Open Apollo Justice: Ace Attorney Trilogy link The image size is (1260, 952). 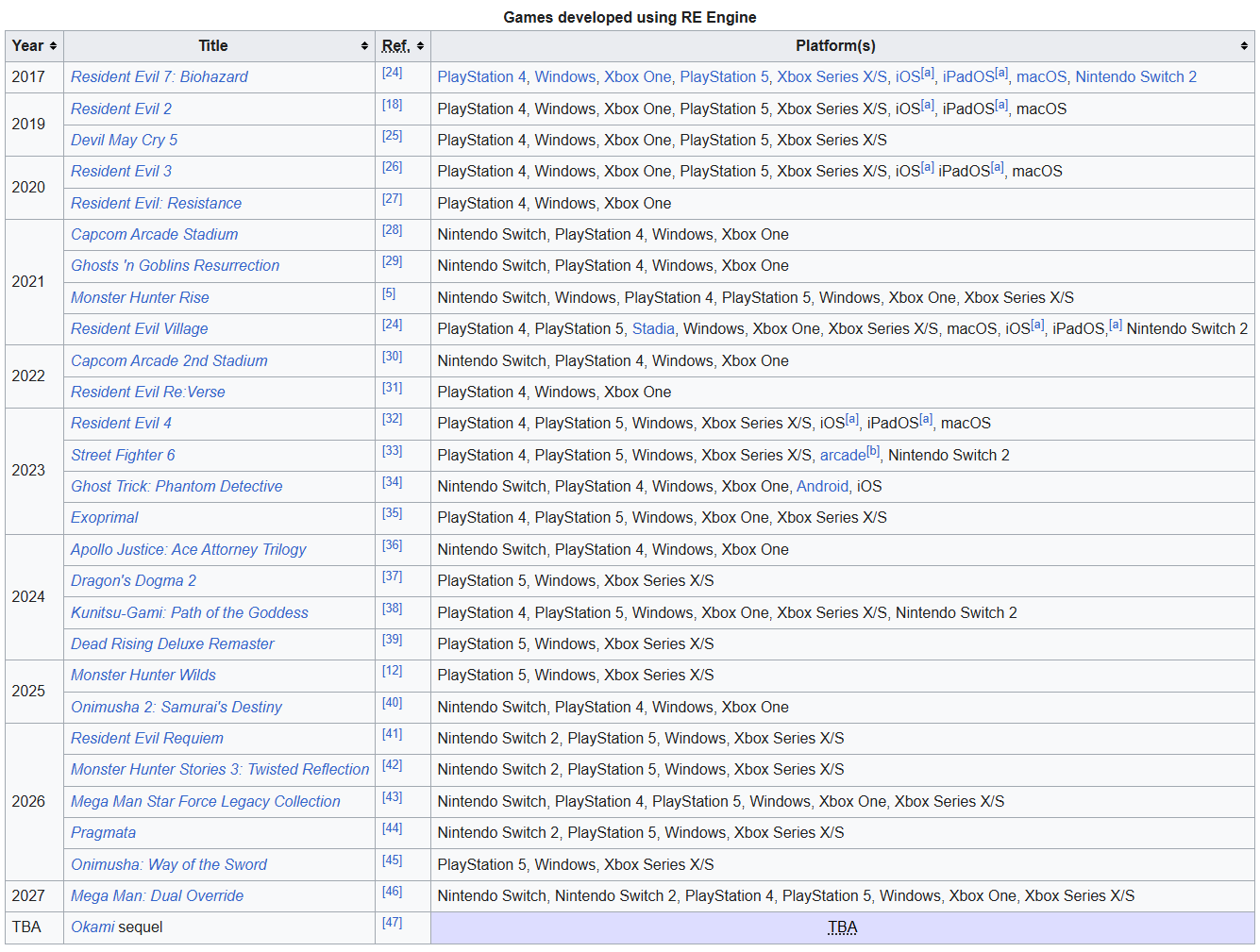188,550
